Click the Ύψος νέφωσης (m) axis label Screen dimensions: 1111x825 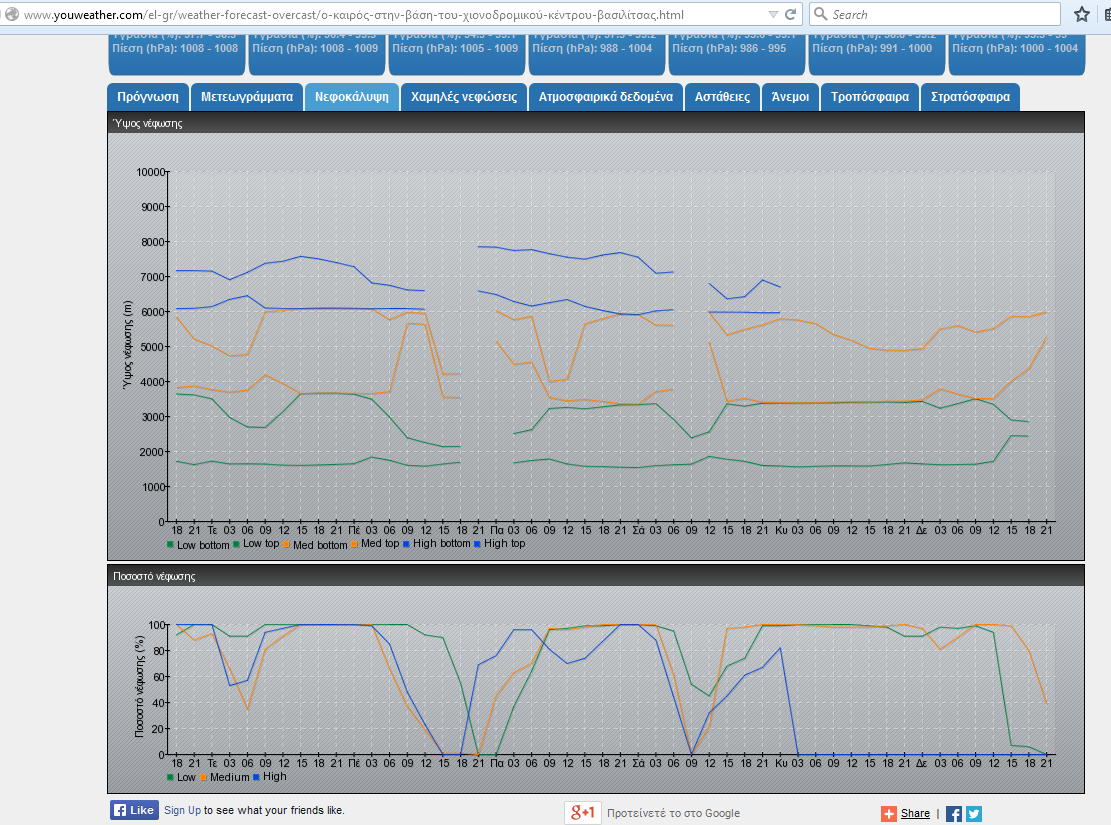[x=128, y=345]
